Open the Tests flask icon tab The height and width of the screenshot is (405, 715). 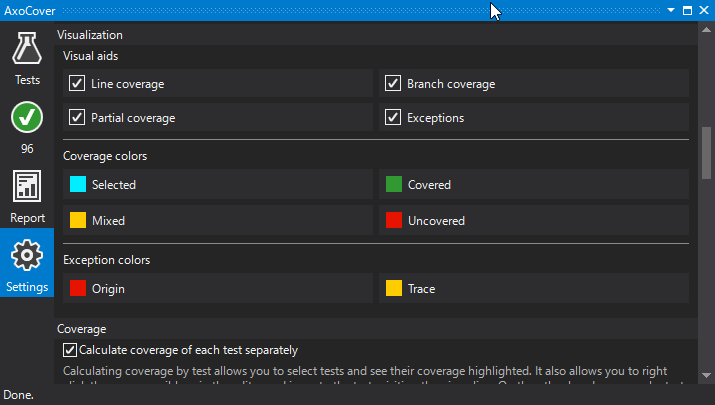(x=27, y=48)
